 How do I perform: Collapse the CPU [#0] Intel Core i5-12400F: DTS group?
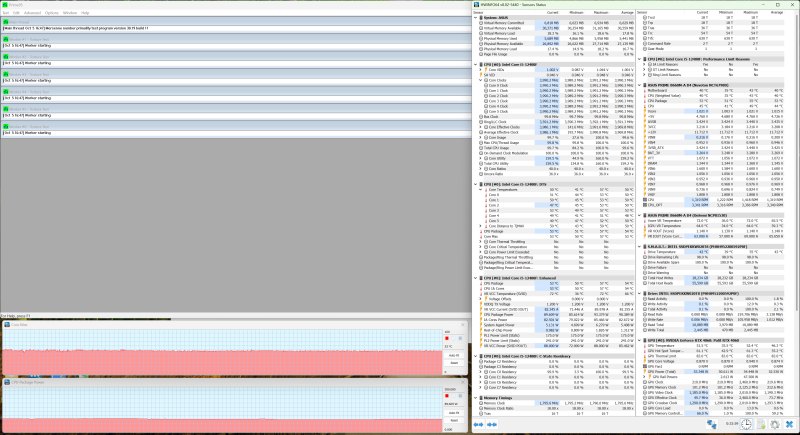point(475,184)
